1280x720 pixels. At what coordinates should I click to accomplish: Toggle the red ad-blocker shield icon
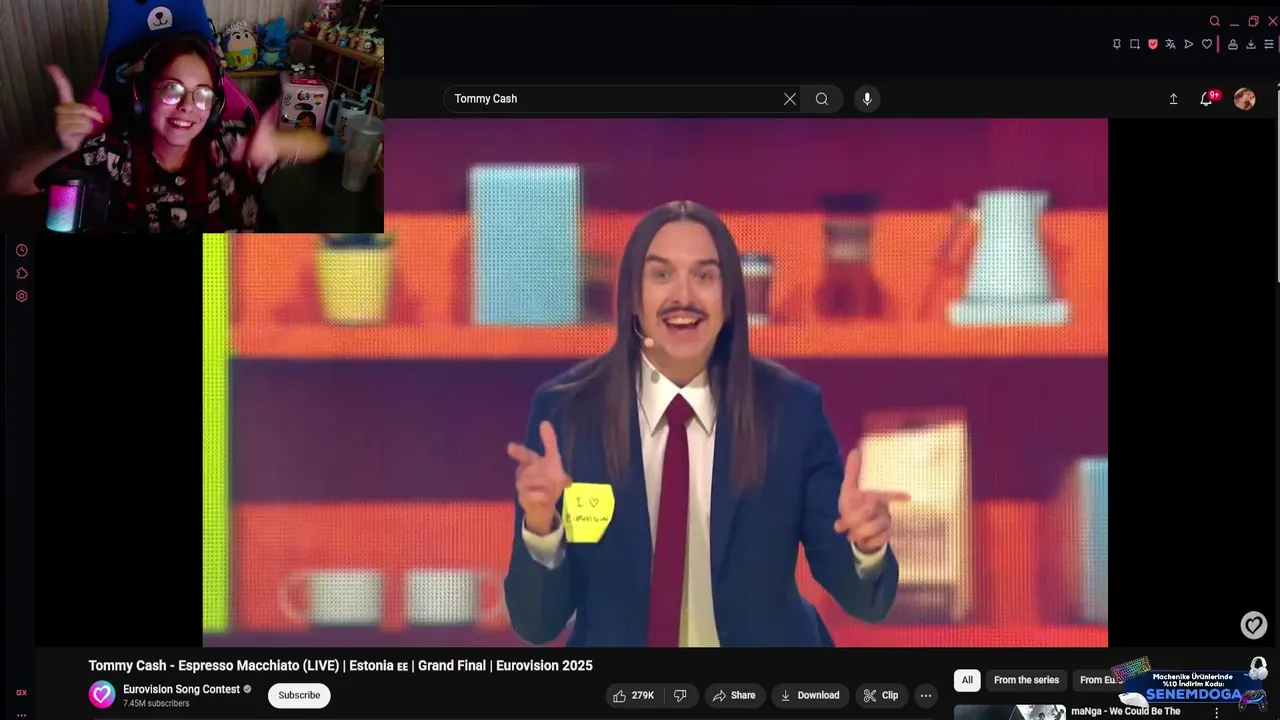1153,44
